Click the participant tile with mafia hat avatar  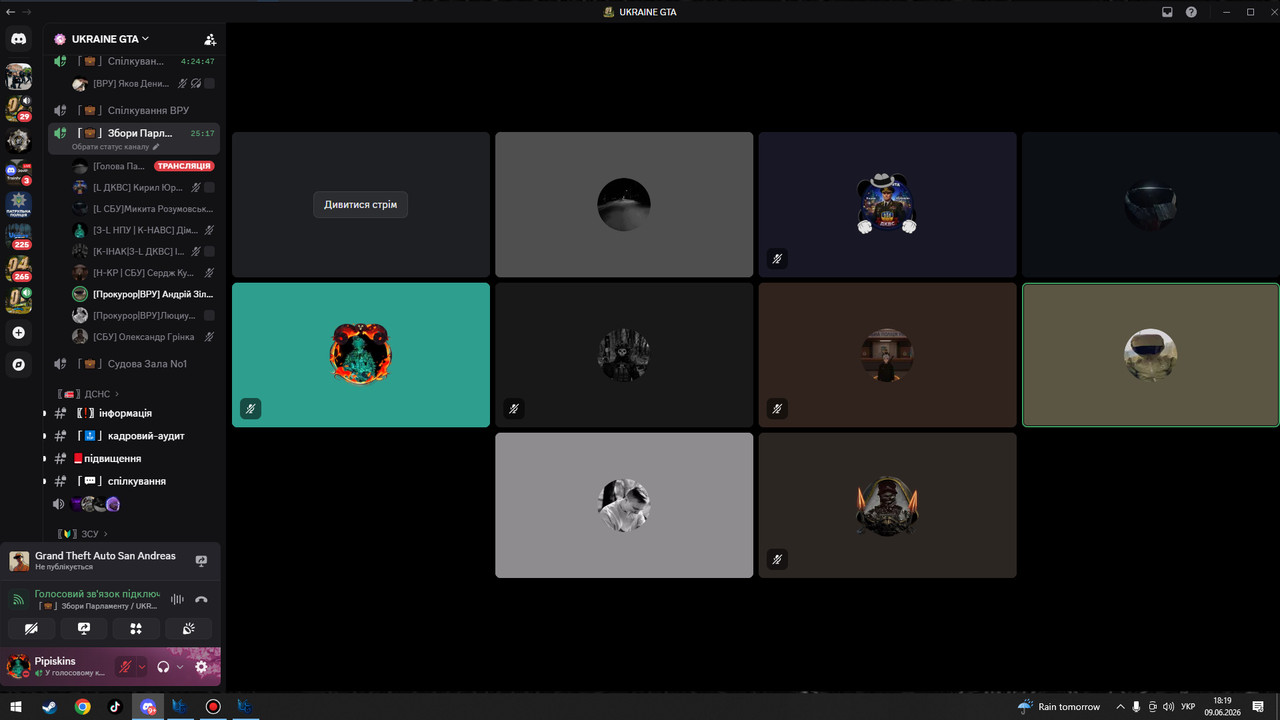[x=887, y=205]
